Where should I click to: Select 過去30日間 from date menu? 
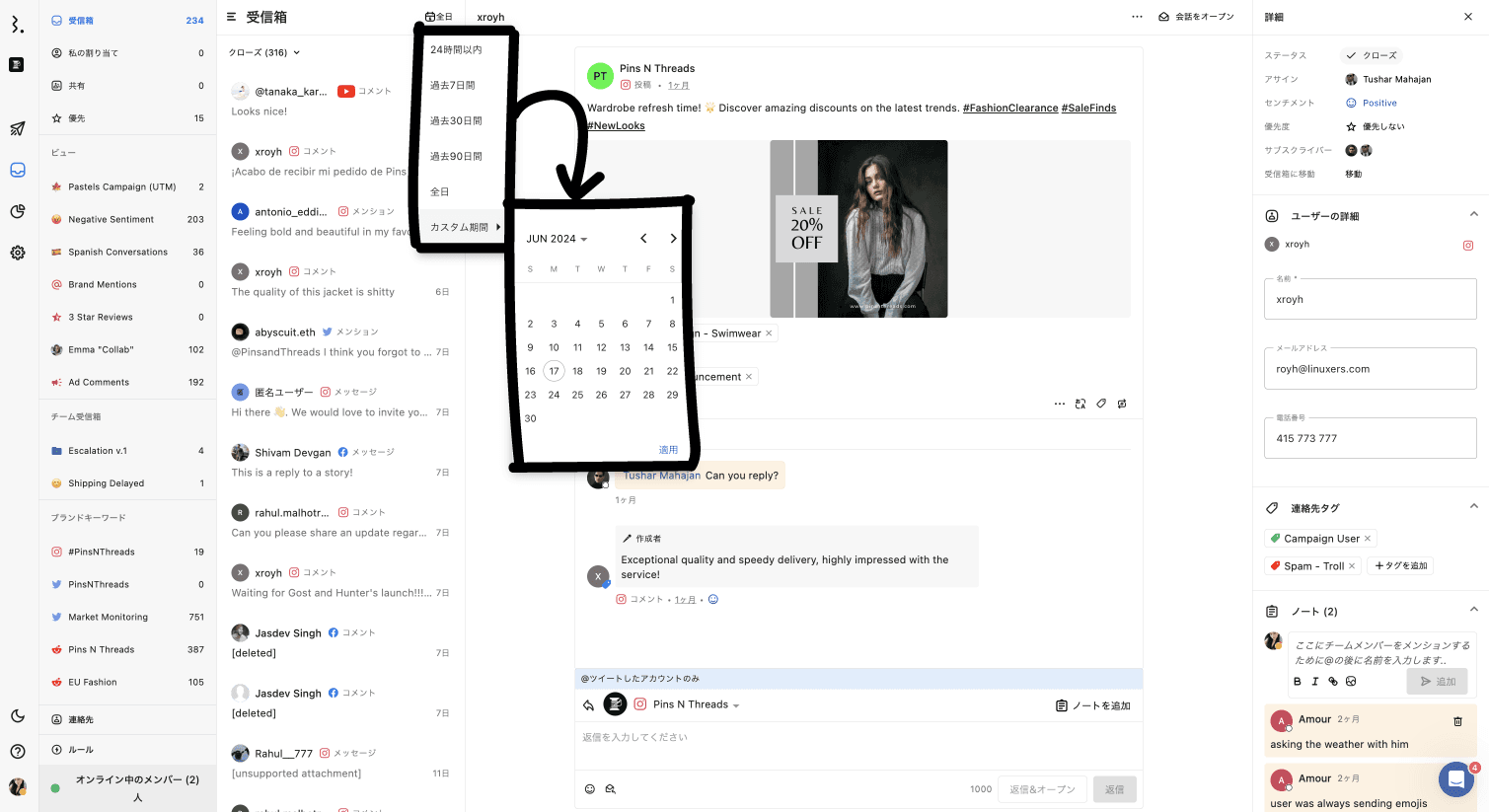tap(456, 120)
